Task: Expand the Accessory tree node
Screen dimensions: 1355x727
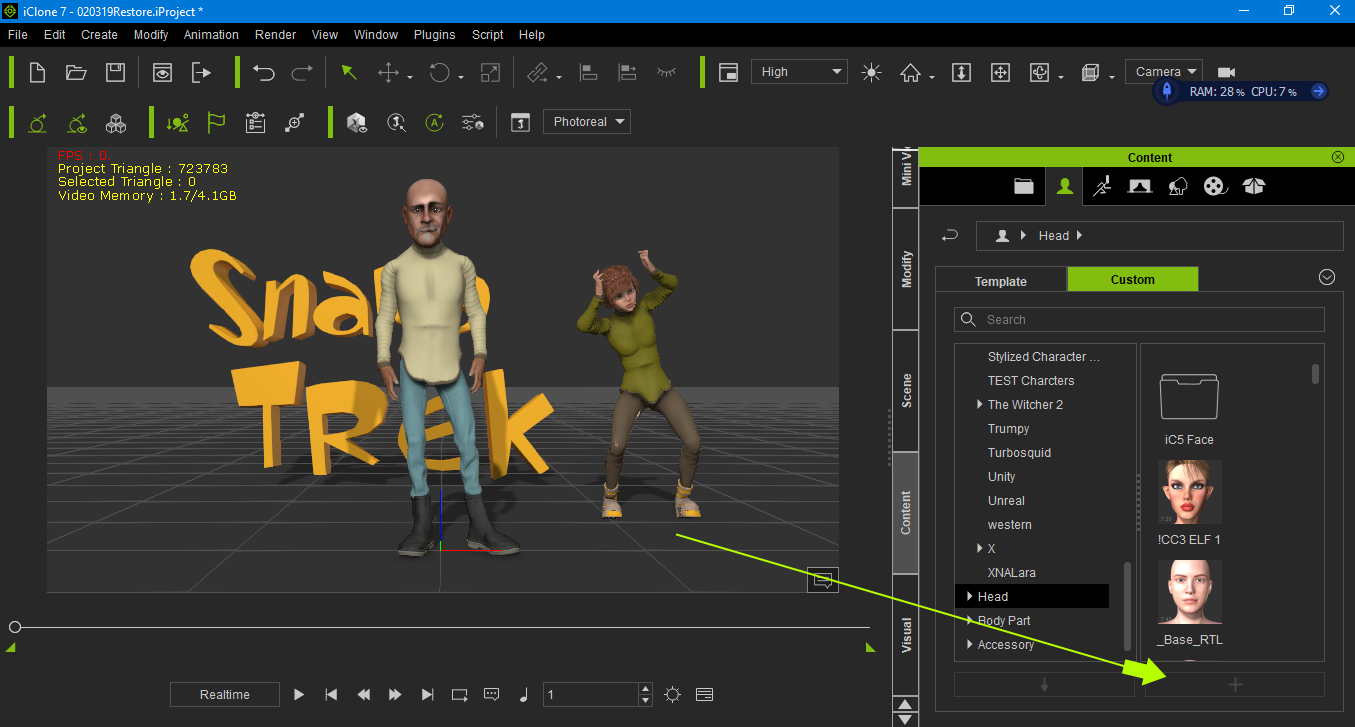Action: point(969,645)
